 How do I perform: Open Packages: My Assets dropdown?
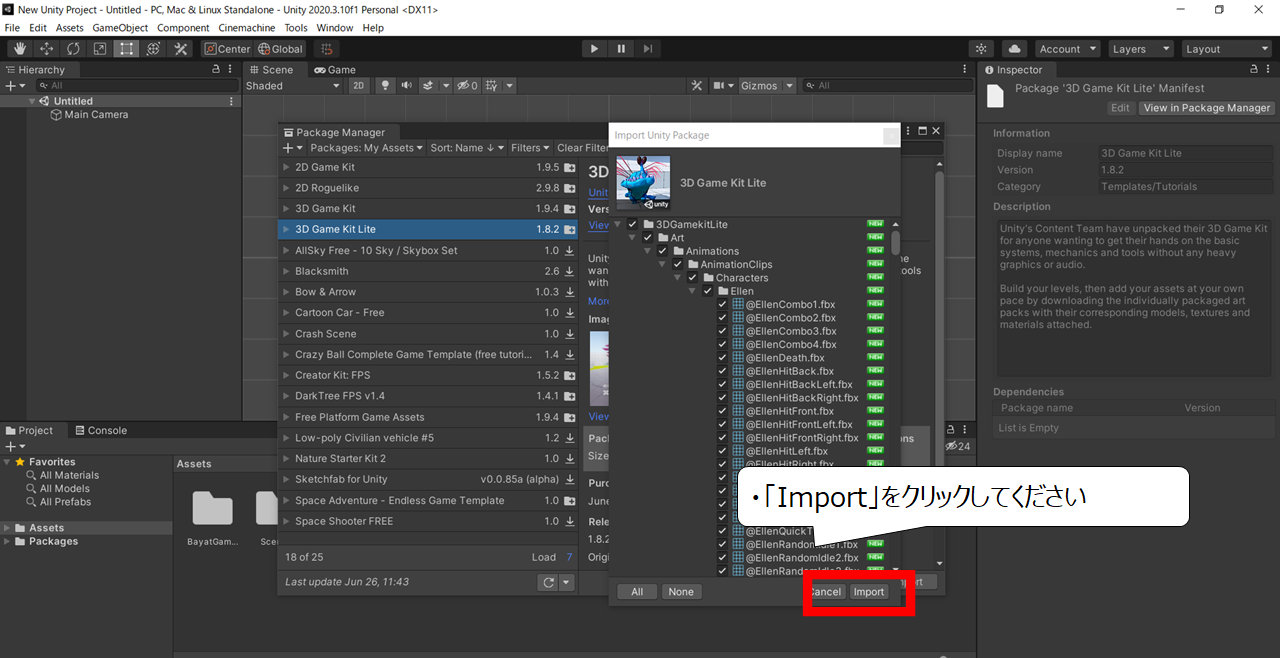tap(366, 148)
